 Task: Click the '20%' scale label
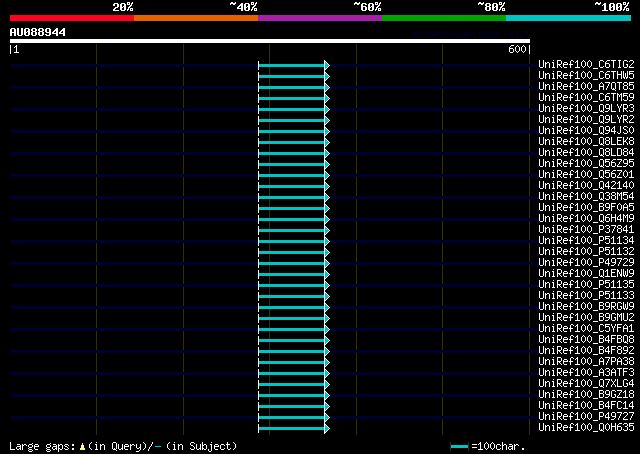(x=123, y=7)
